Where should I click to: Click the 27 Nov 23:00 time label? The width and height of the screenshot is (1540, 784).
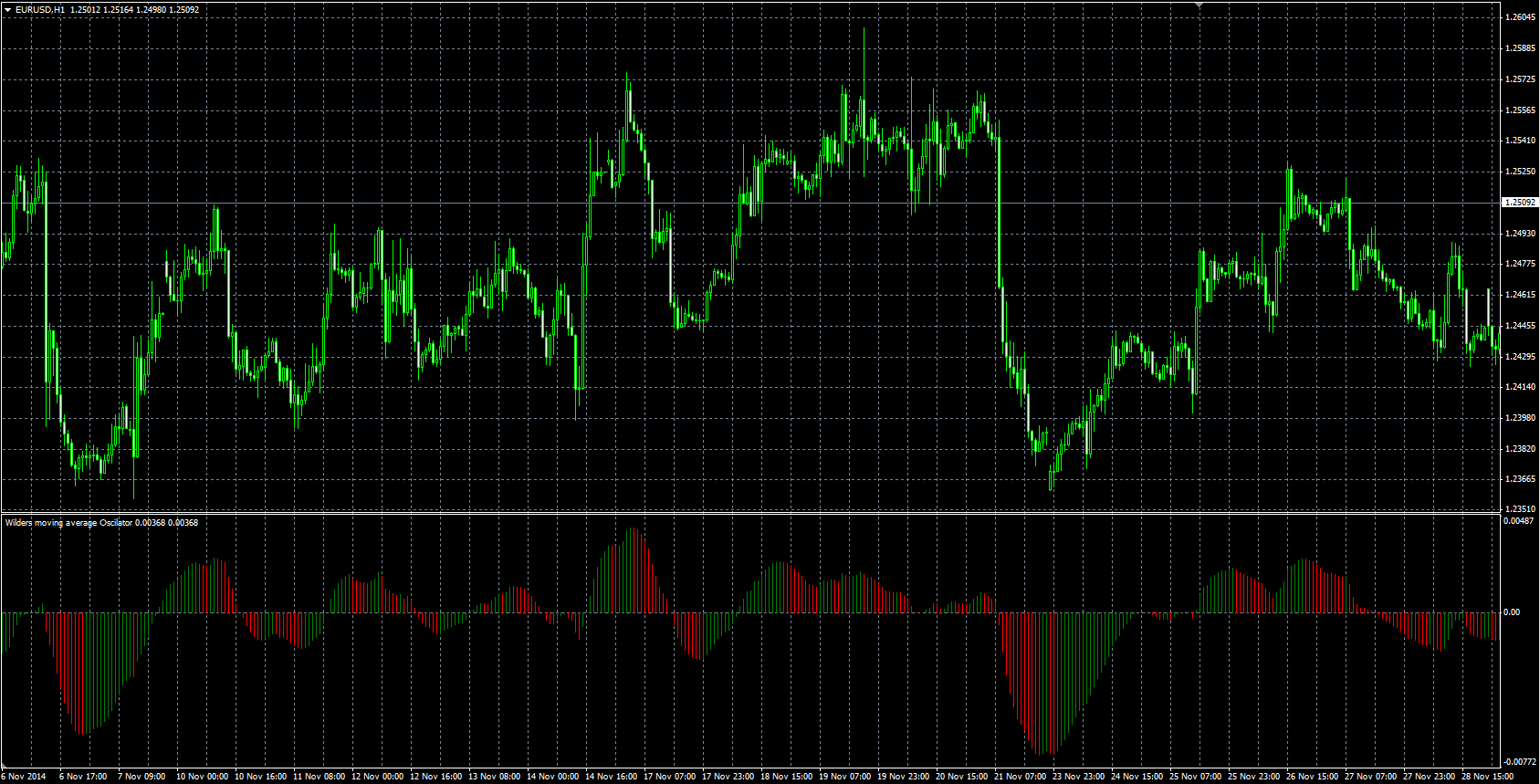click(1430, 777)
